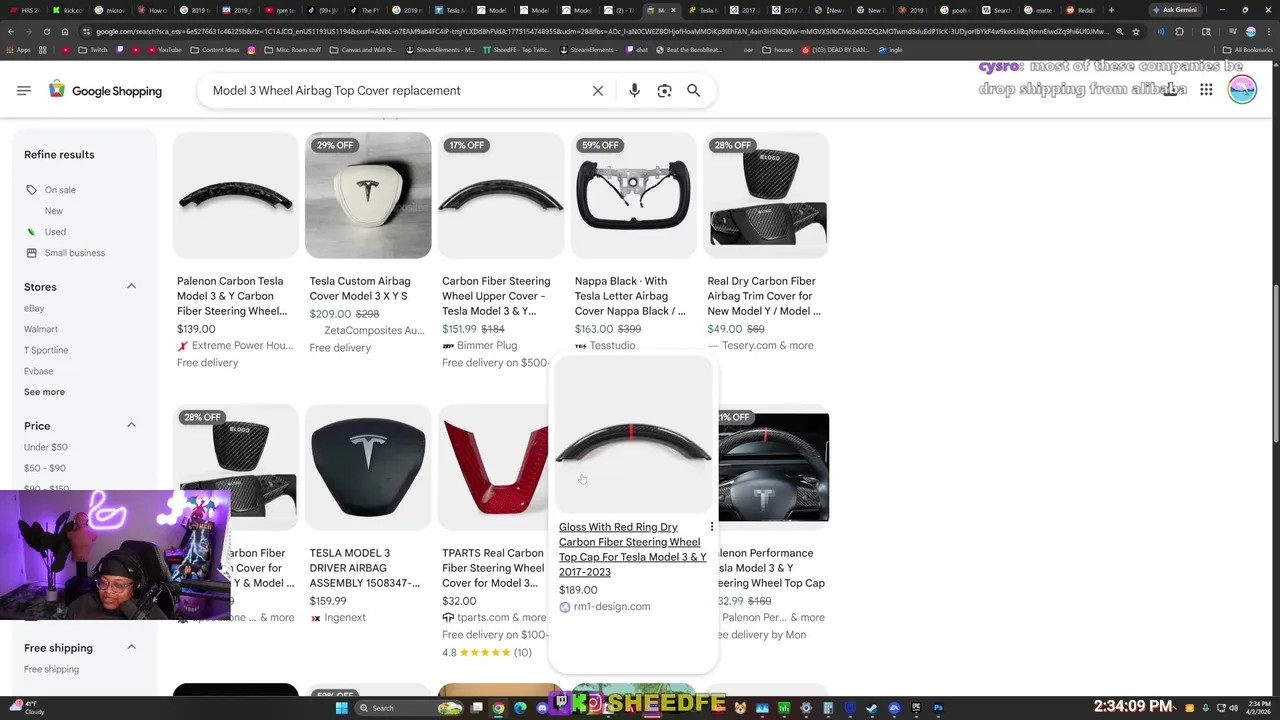
Task: Reload the page with the refresh icon
Action: pos(46,31)
